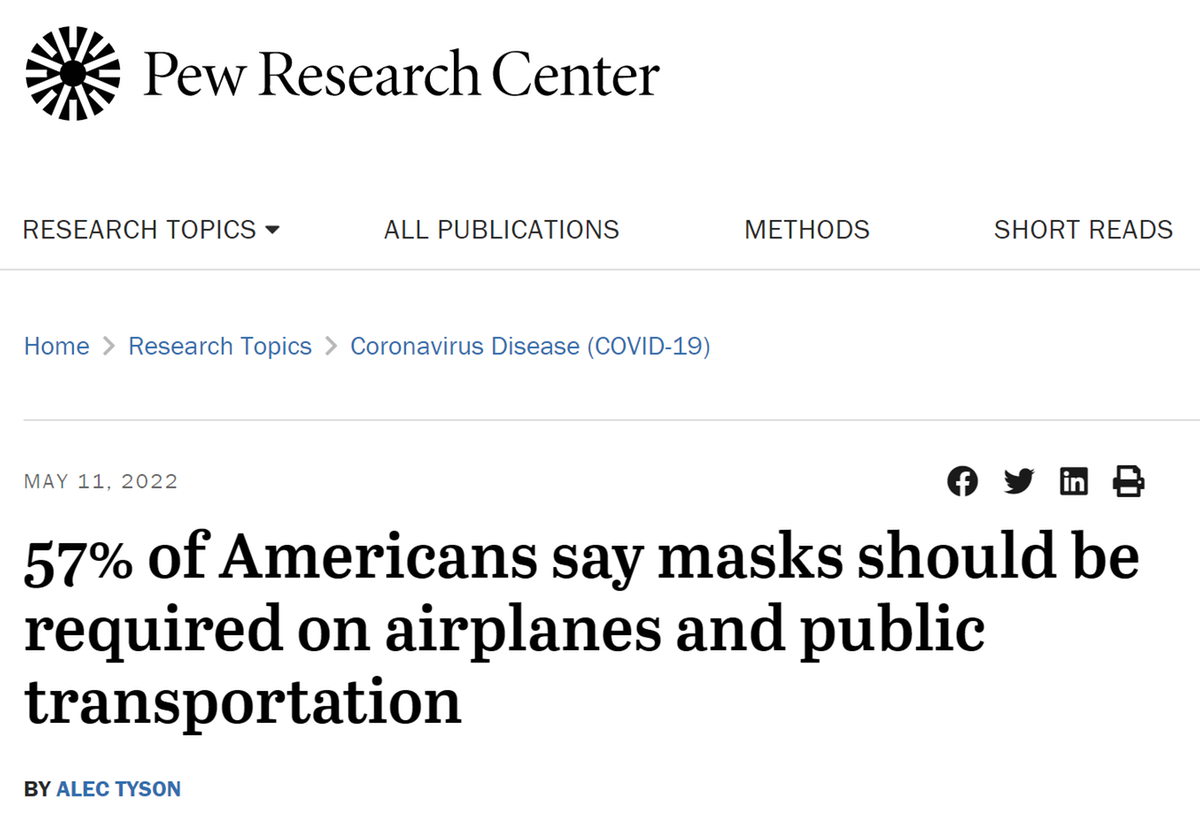This screenshot has width=1200, height=818.
Task: Open the Research Topics breadcrumb link
Action: 220,347
